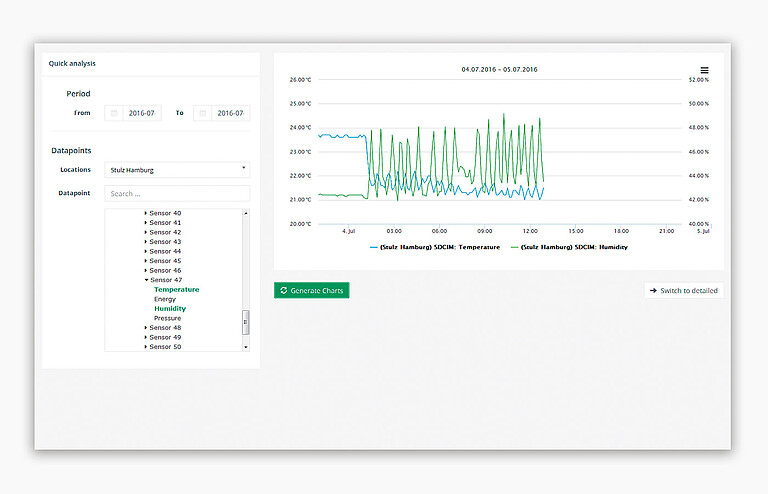Screen dimensions: 768x494
Task: Expand Sensor 50 tree node
Action: (145, 347)
